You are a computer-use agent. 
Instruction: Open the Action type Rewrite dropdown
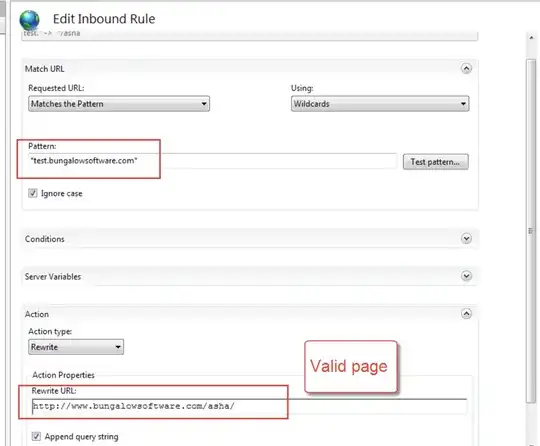(76, 347)
